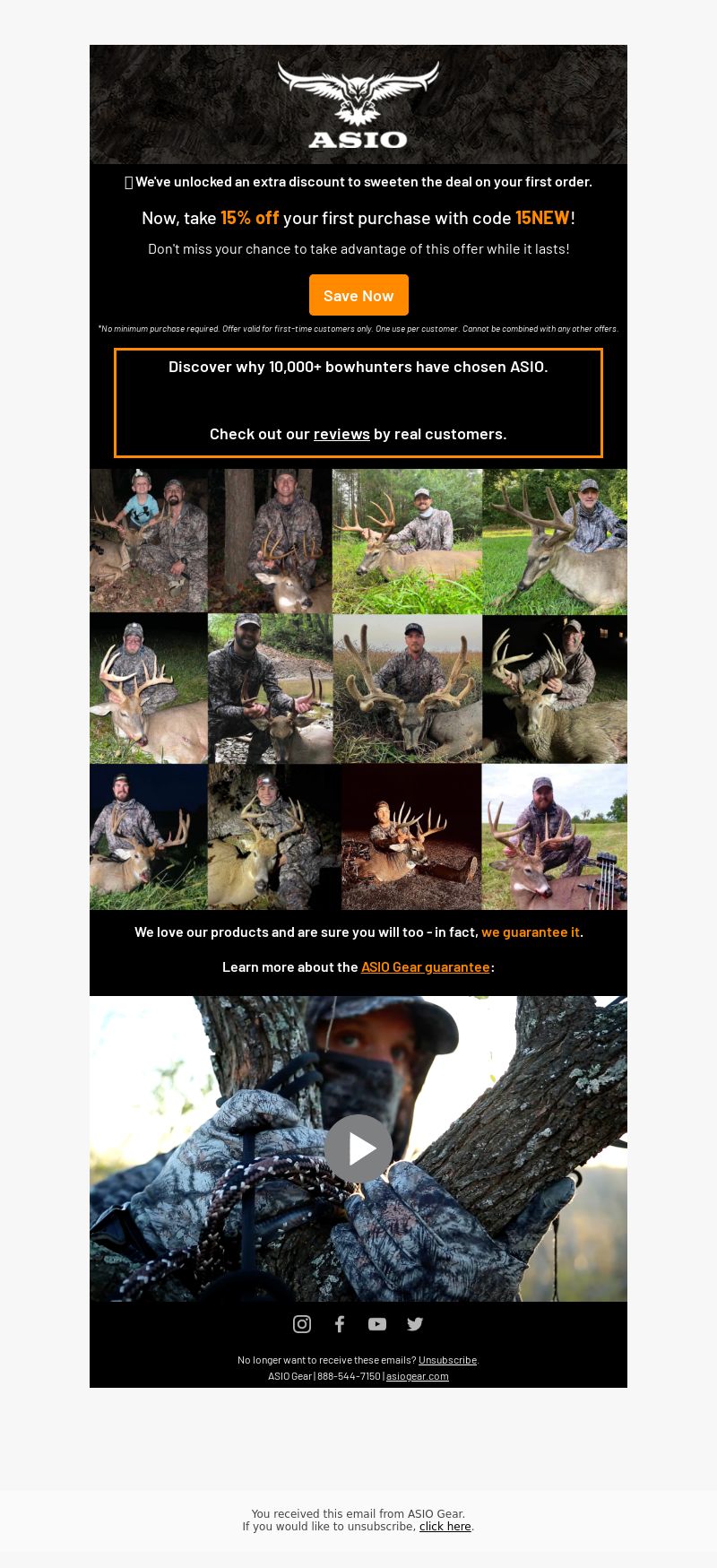
Task: Open the reviews link
Action: 341,434
